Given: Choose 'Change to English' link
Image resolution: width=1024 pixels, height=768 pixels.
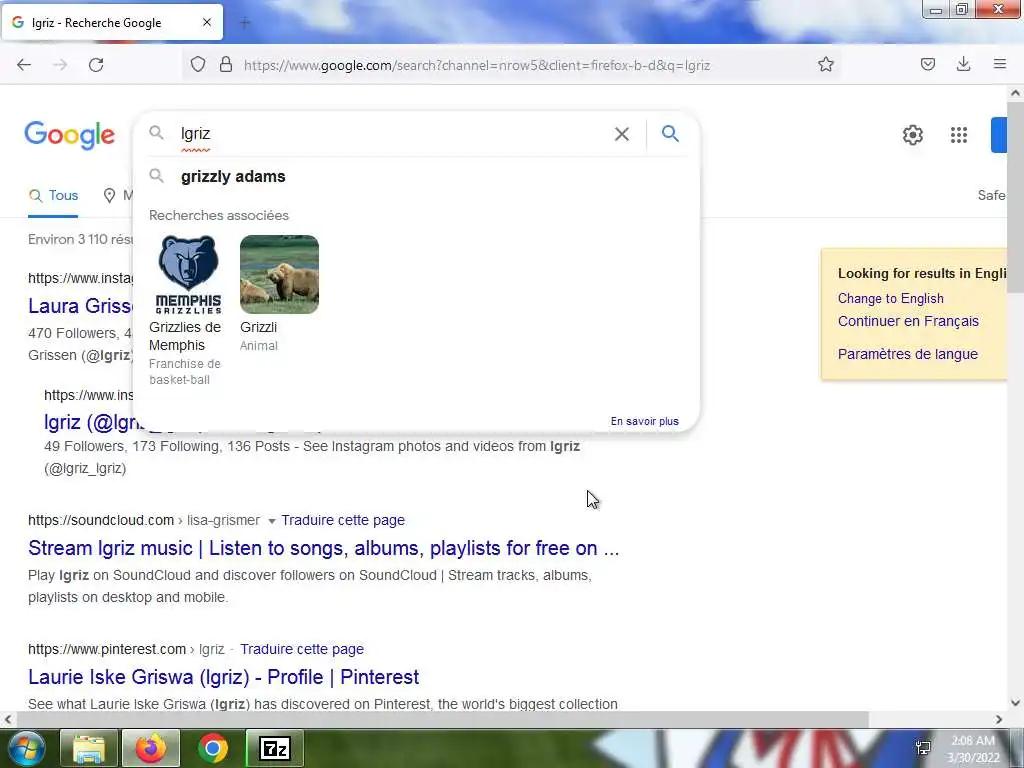Looking at the screenshot, I should coord(891,298).
